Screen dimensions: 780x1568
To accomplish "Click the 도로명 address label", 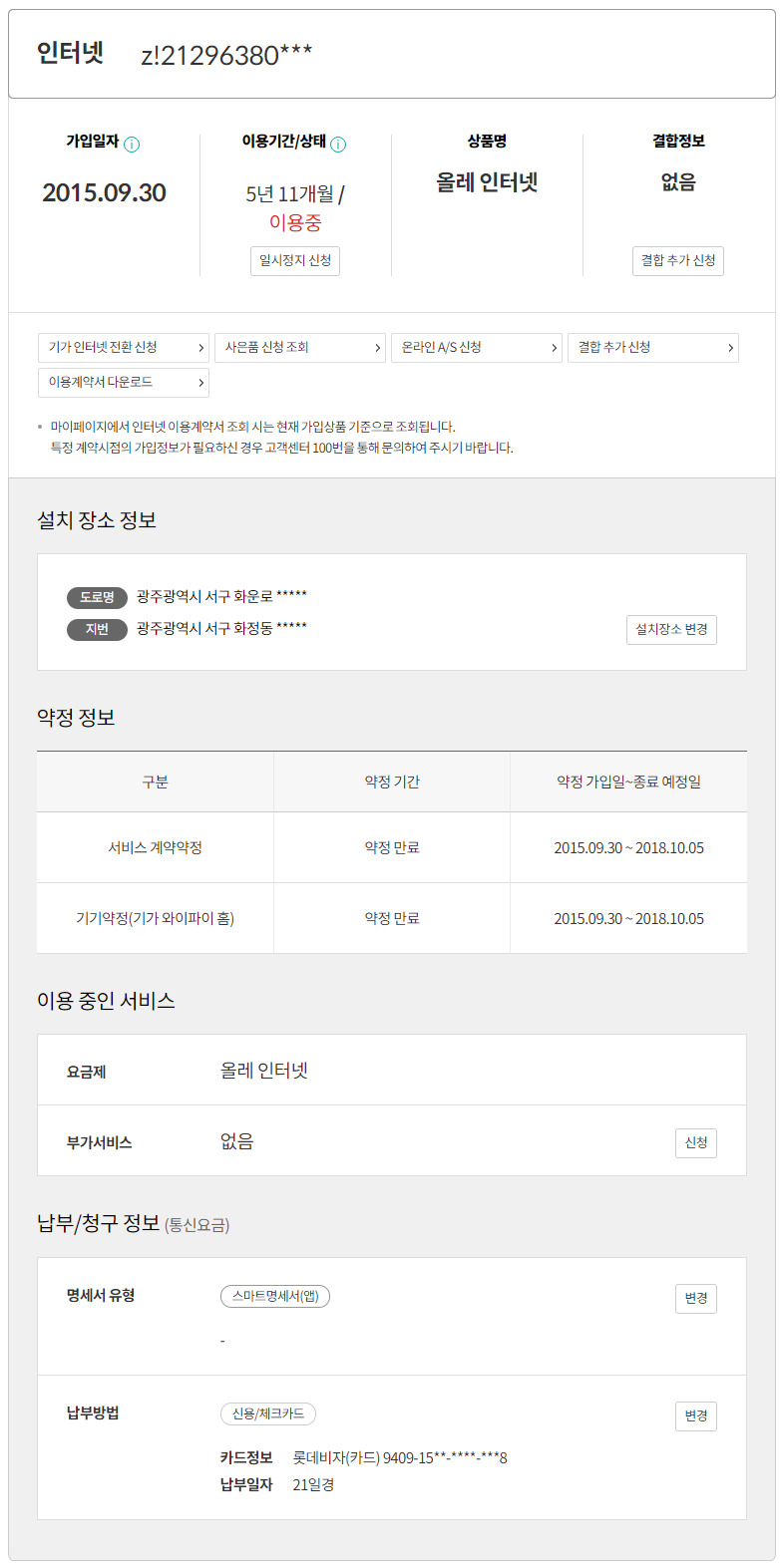I will pos(97,597).
